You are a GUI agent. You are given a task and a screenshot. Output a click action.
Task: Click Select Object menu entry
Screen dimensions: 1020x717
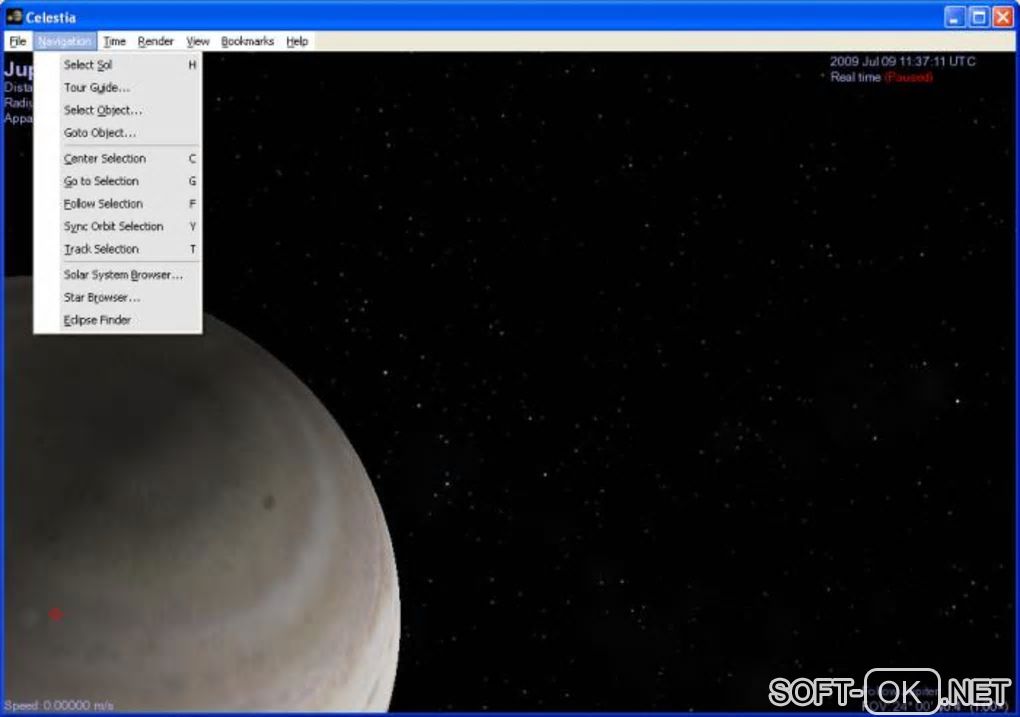(103, 110)
